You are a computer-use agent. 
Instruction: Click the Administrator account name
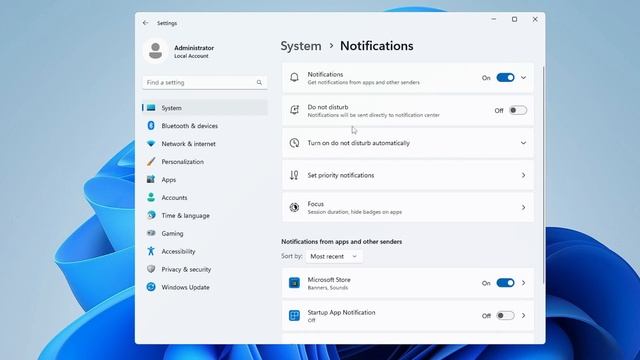point(194,48)
